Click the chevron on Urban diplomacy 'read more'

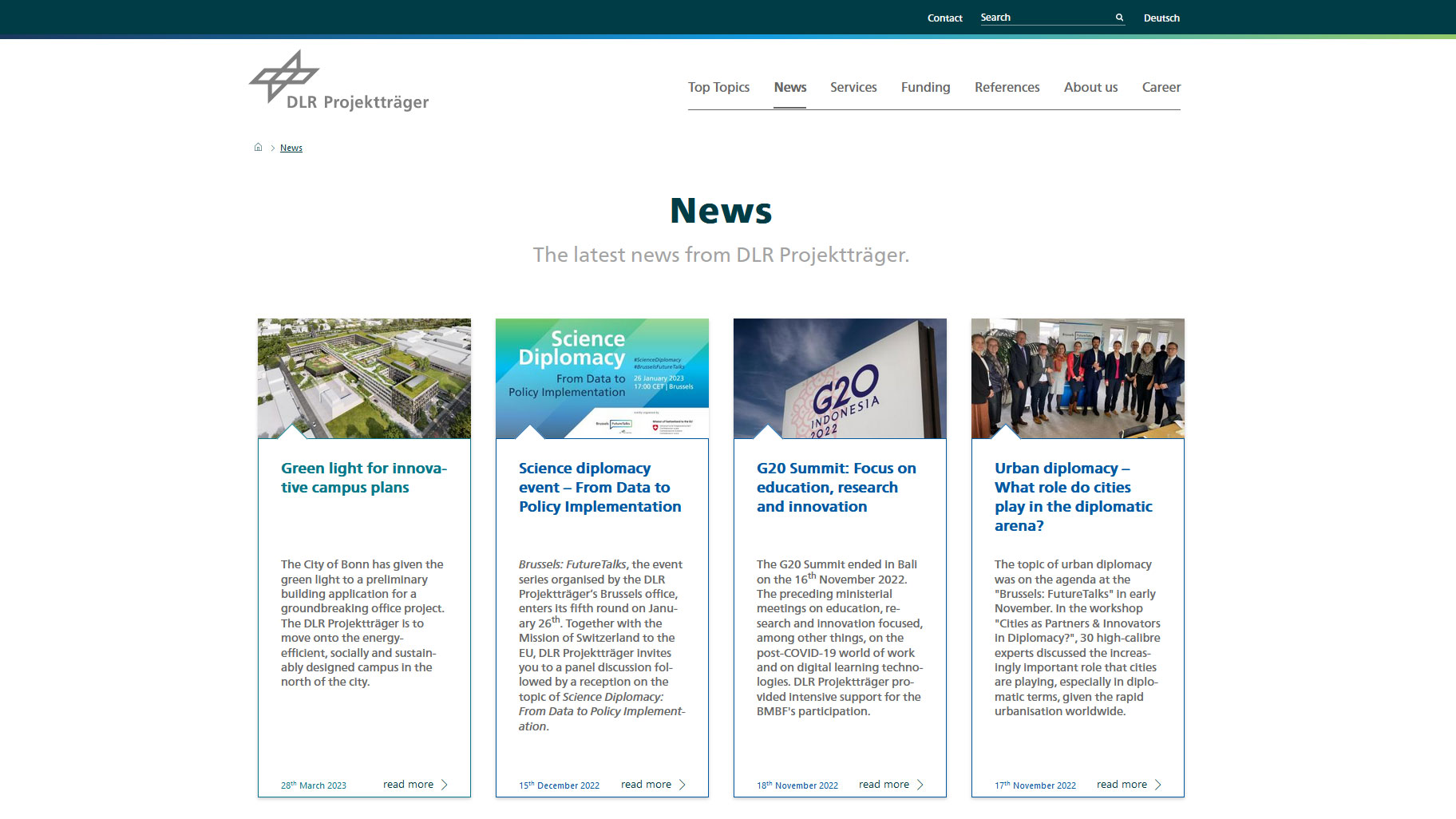tap(1159, 784)
